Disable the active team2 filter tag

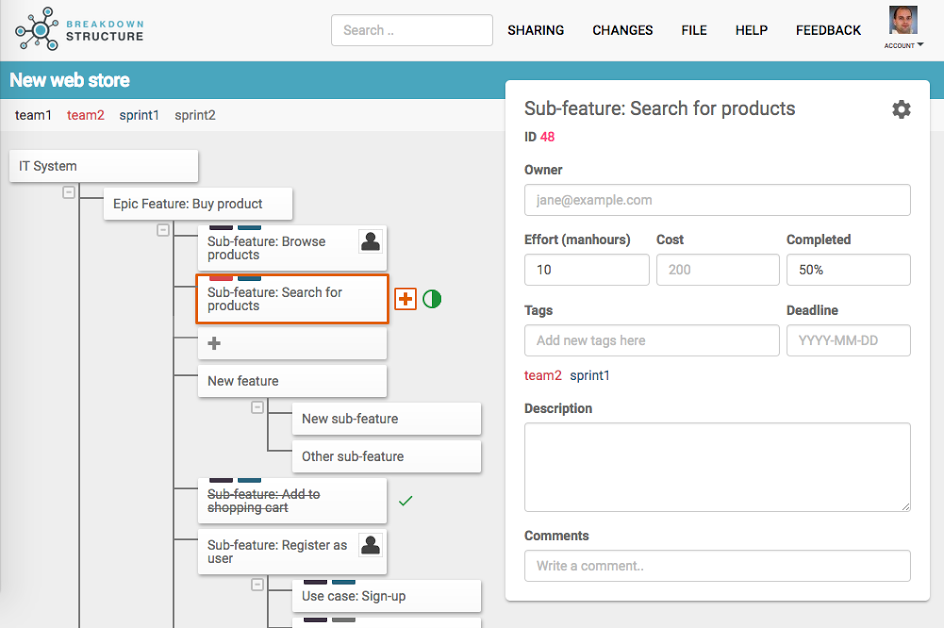pos(85,115)
